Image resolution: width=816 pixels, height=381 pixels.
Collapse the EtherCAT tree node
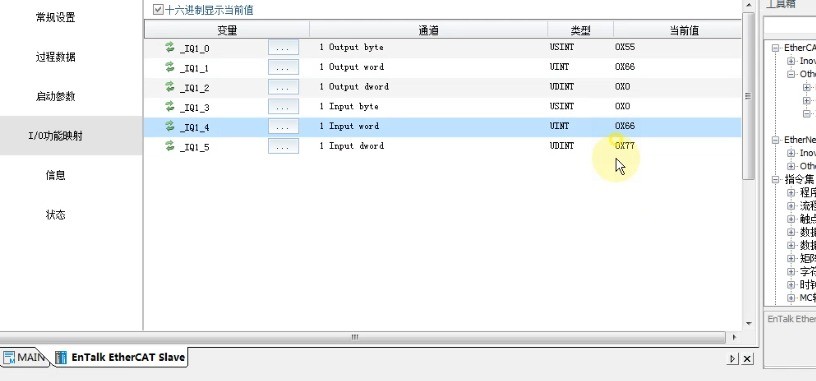coord(775,47)
